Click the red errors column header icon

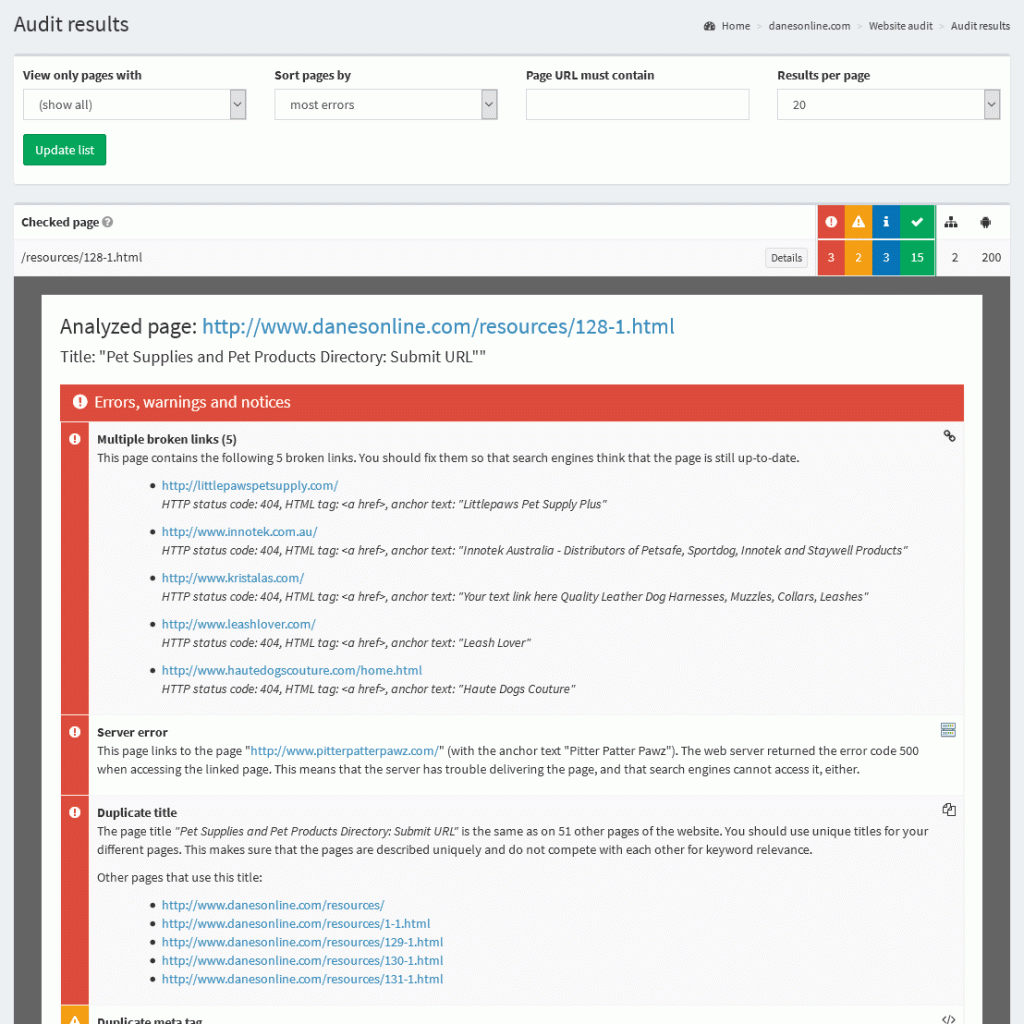coord(831,222)
